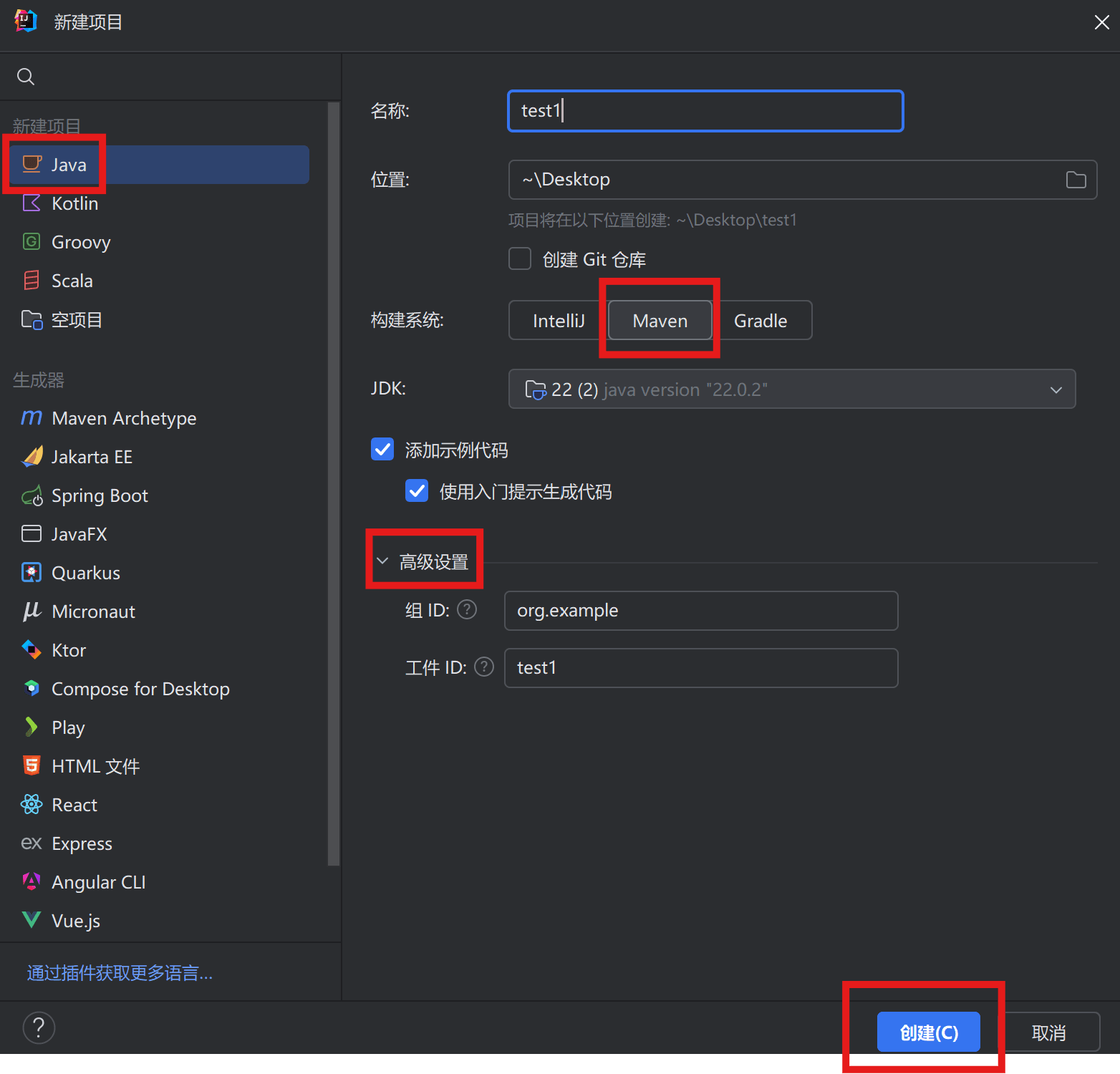Uncheck the 添加示例代码 checkbox
The image size is (1120, 1074).
[x=382, y=449]
